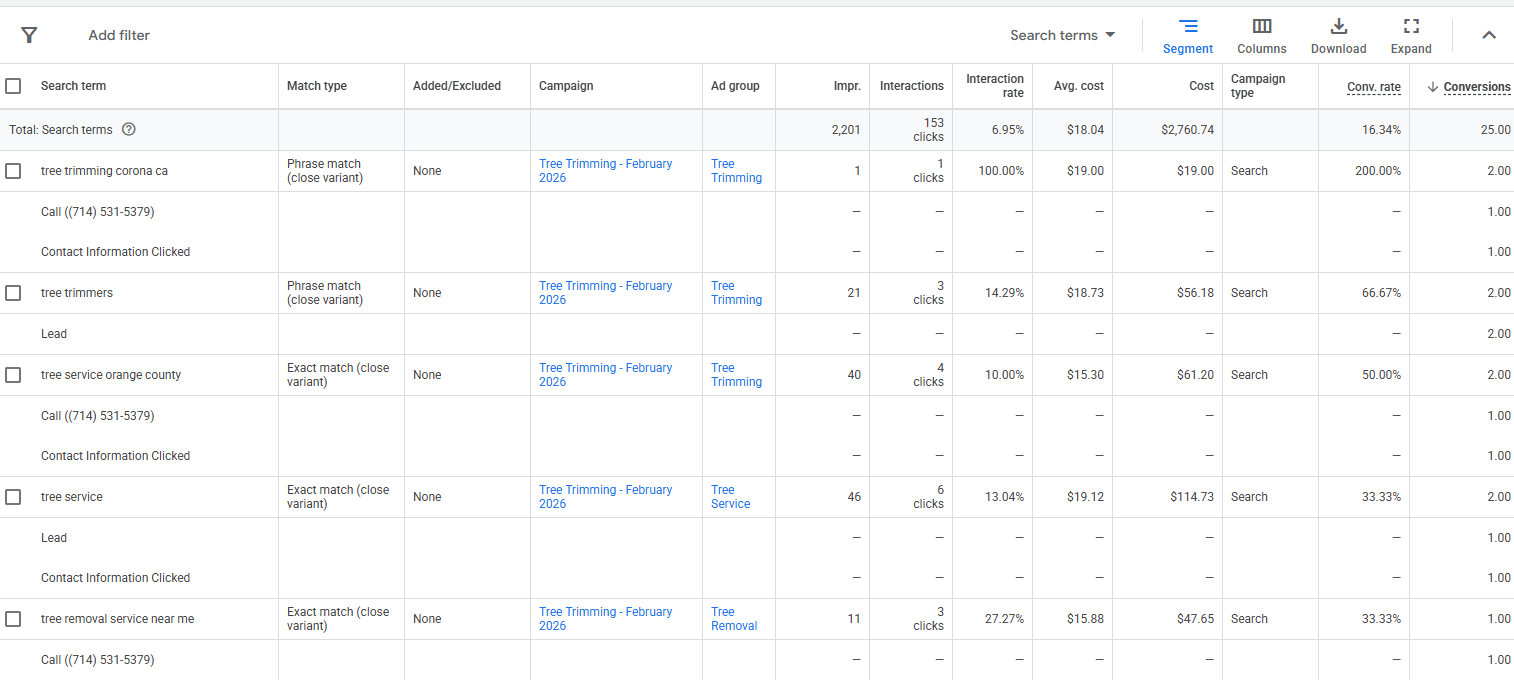Click search term 'tree removal service near me'
Viewport: 1514px width, 680px height.
[x=117, y=619]
